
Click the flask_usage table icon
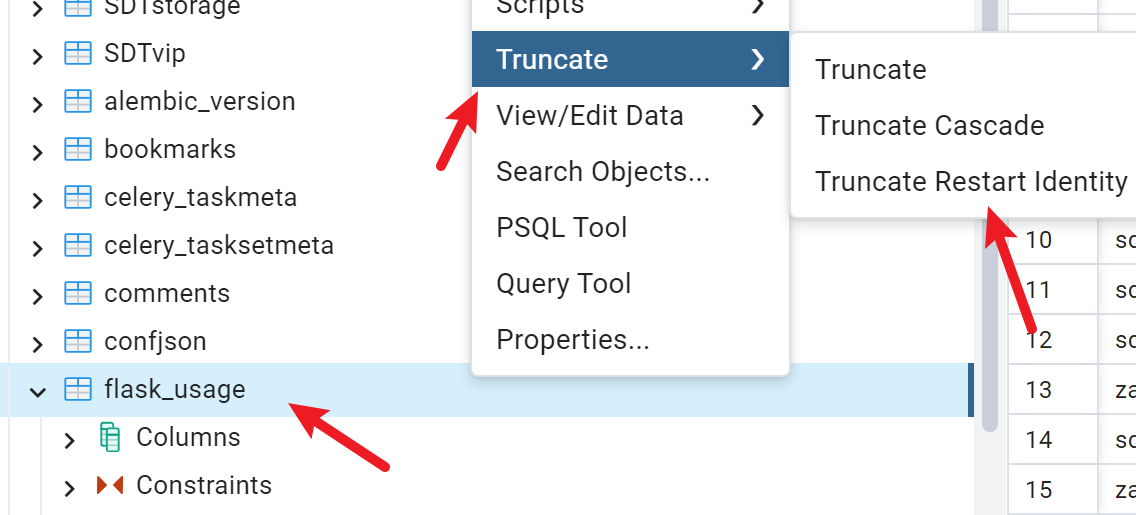(77, 390)
